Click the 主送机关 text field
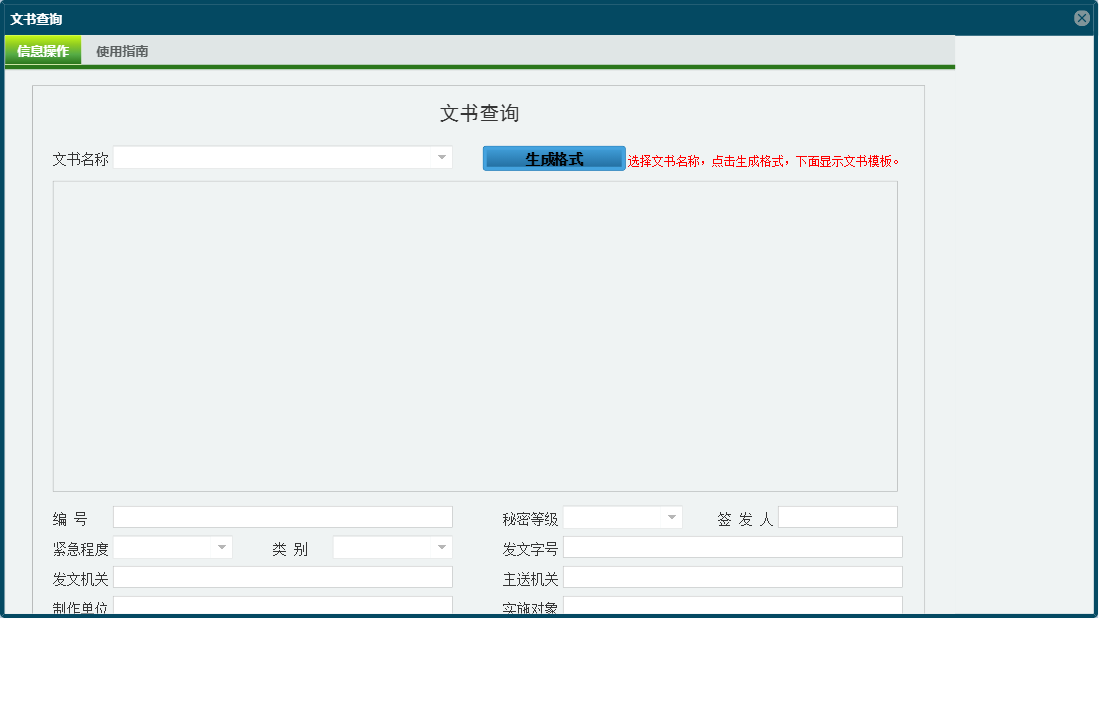The height and width of the screenshot is (707, 1099). (x=733, y=576)
